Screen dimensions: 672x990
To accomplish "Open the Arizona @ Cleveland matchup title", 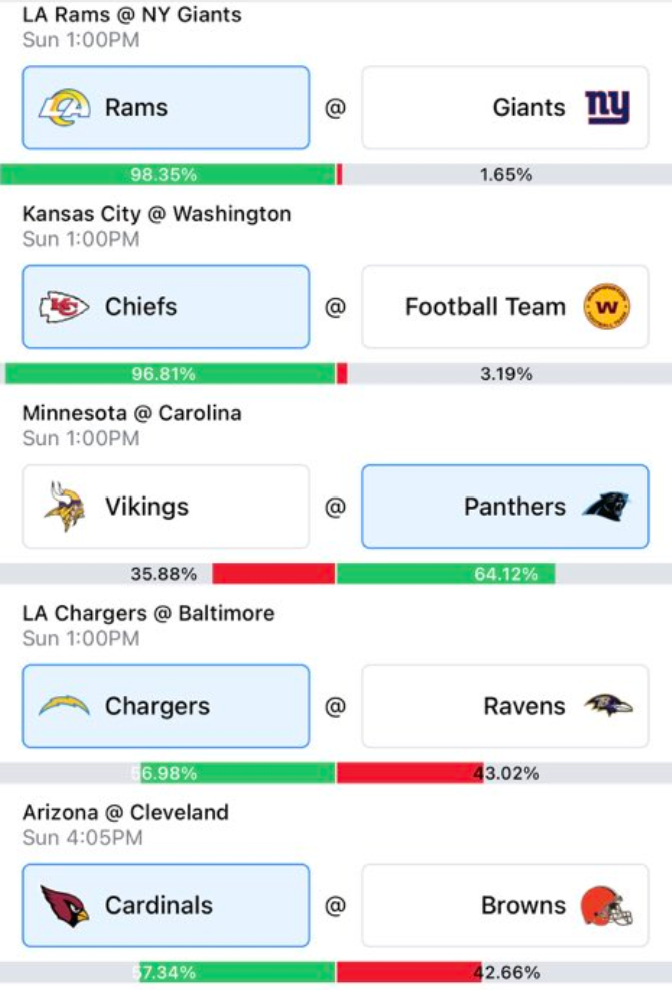I will coord(126,812).
